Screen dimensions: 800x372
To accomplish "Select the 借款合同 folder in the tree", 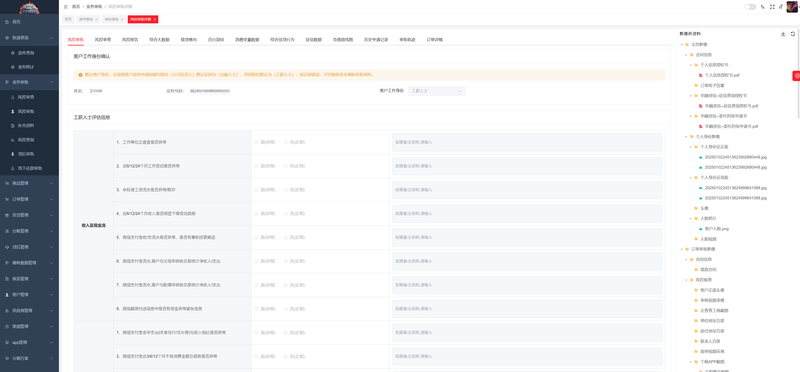I will pos(709,269).
